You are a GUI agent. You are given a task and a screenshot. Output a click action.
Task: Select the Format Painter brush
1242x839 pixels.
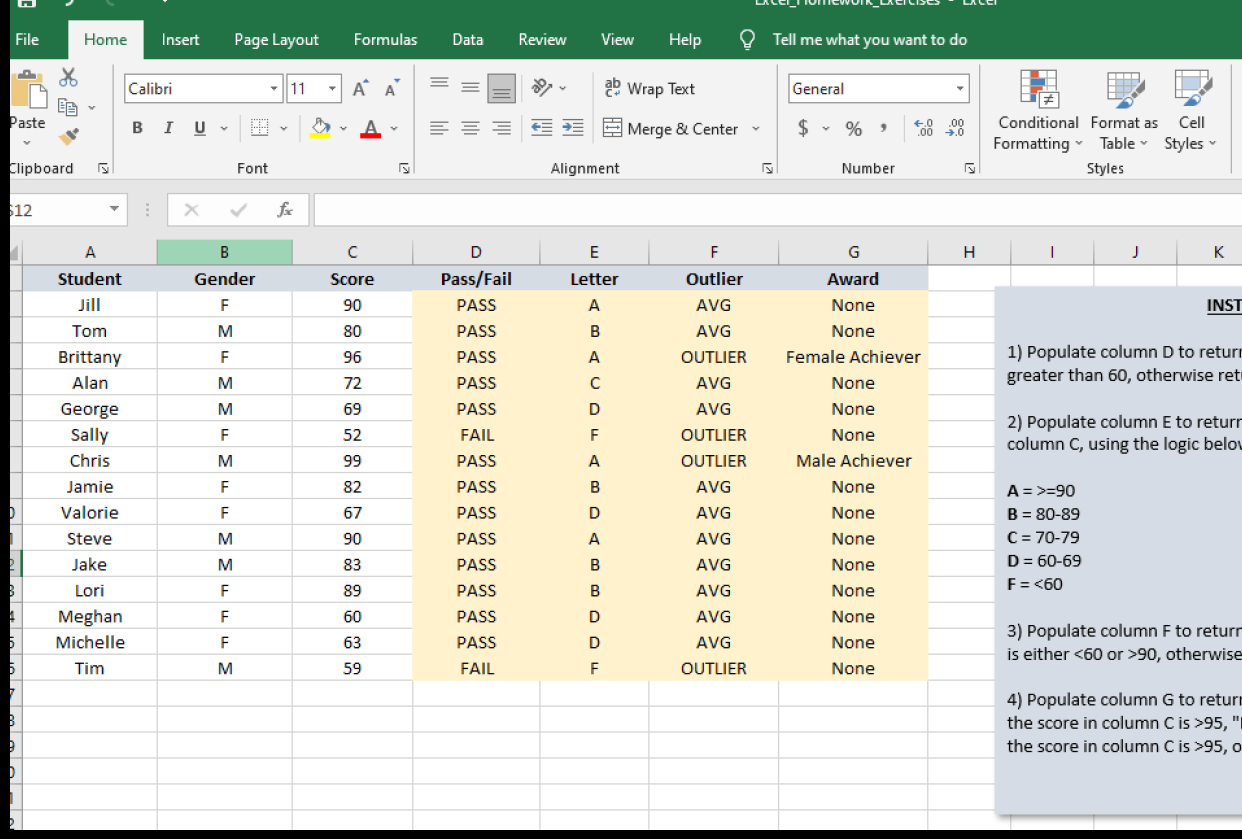click(68, 136)
